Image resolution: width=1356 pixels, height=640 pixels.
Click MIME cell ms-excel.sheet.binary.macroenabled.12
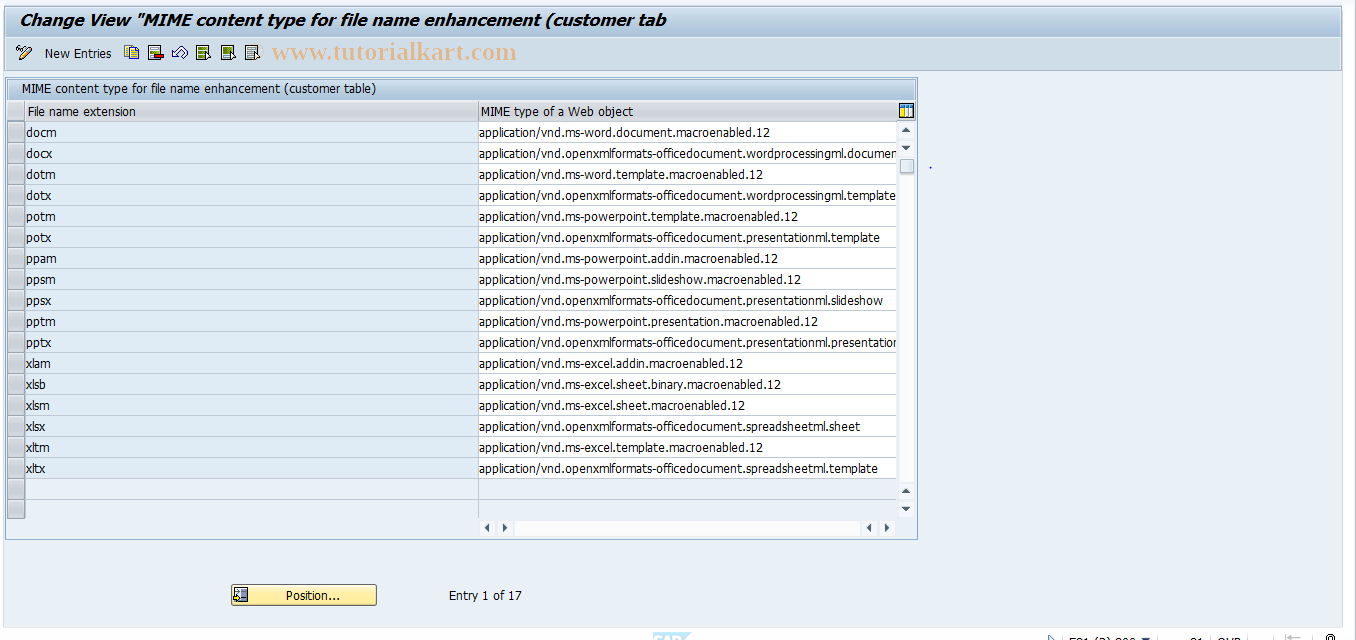pos(688,384)
